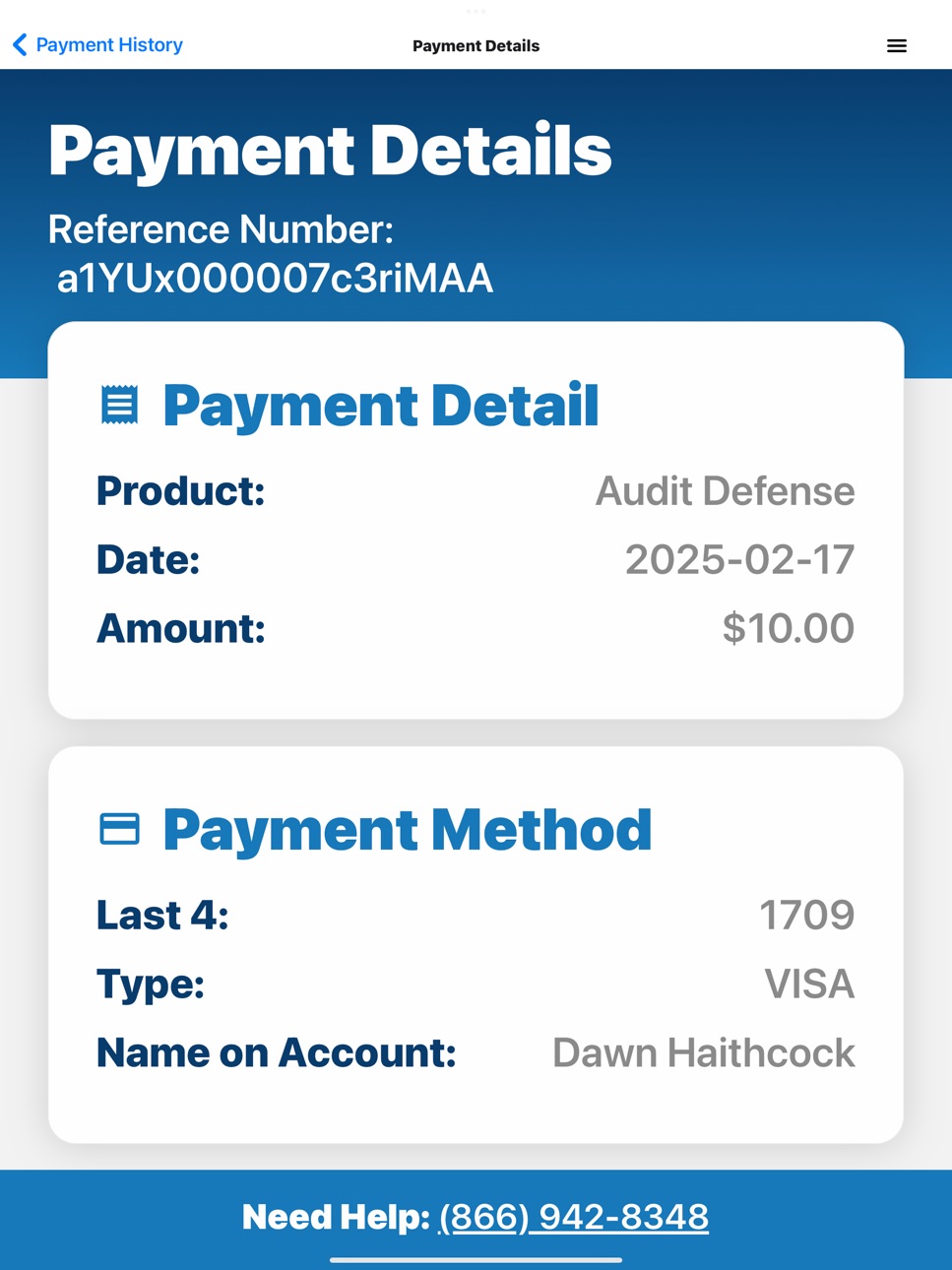Select reference number a1YUx000007c3riMAA

pos(275,279)
